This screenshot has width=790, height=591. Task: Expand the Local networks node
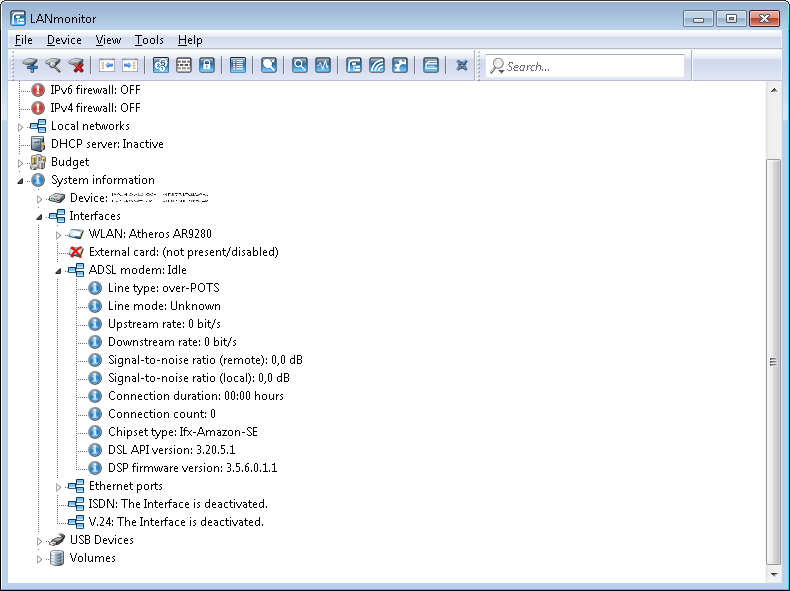[x=20, y=127]
